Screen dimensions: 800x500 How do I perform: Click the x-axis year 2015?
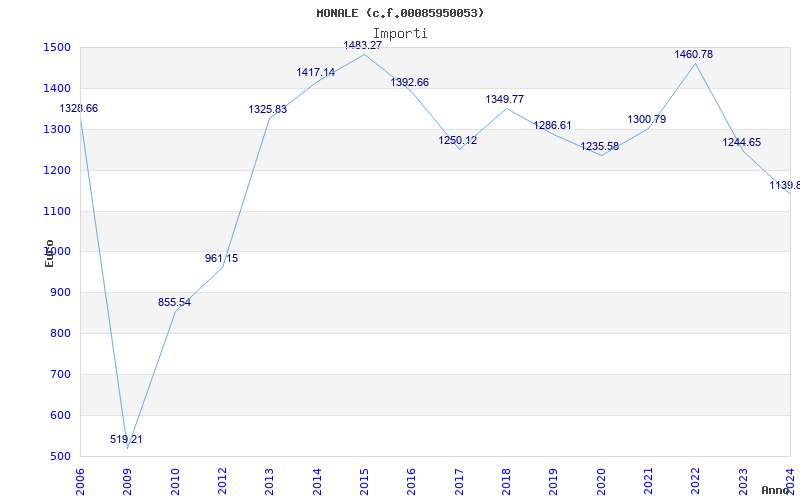coord(364,482)
